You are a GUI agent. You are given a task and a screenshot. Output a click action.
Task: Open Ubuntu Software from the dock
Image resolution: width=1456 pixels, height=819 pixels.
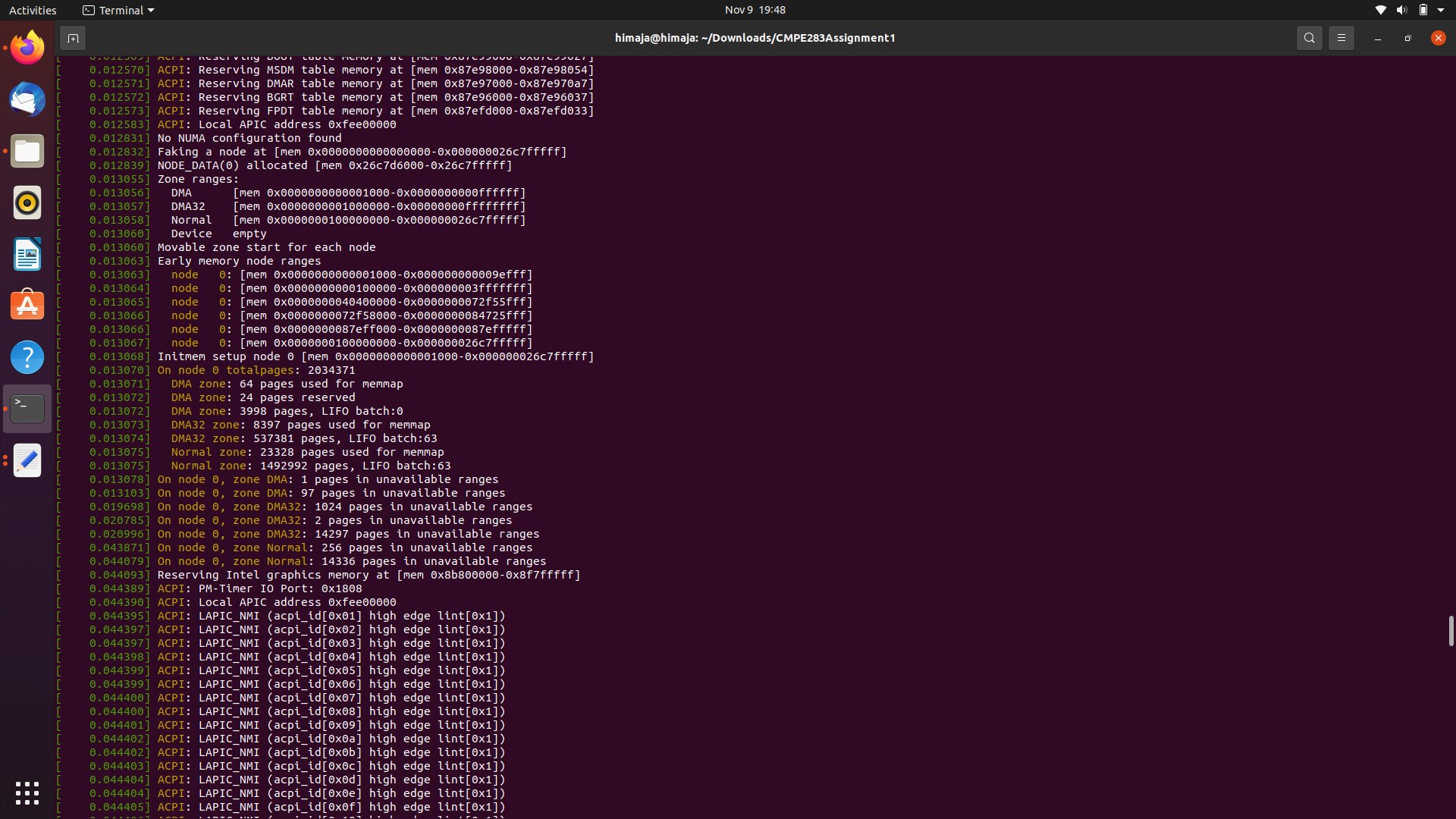27,306
